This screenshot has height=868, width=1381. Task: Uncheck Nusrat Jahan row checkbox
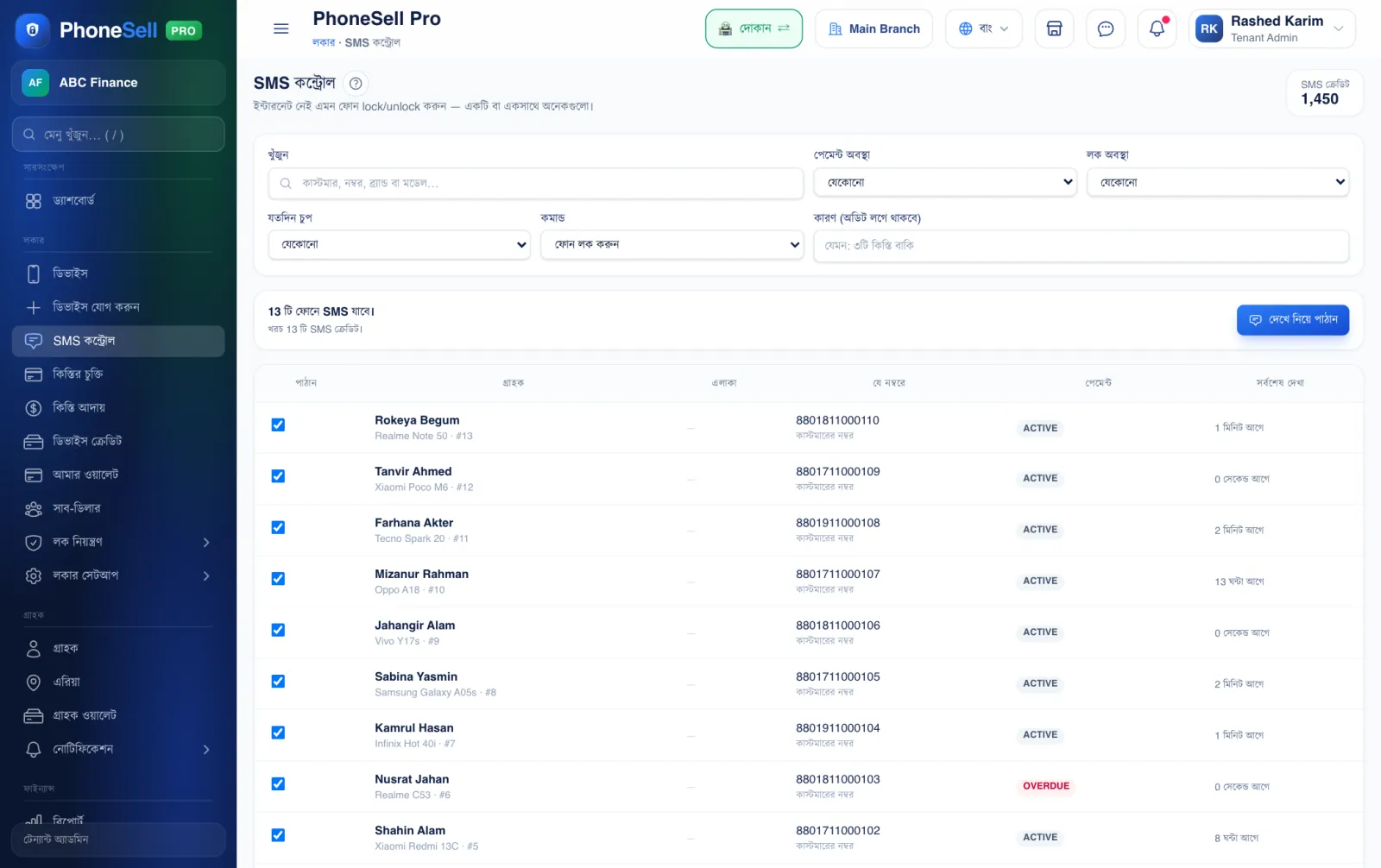tap(278, 783)
